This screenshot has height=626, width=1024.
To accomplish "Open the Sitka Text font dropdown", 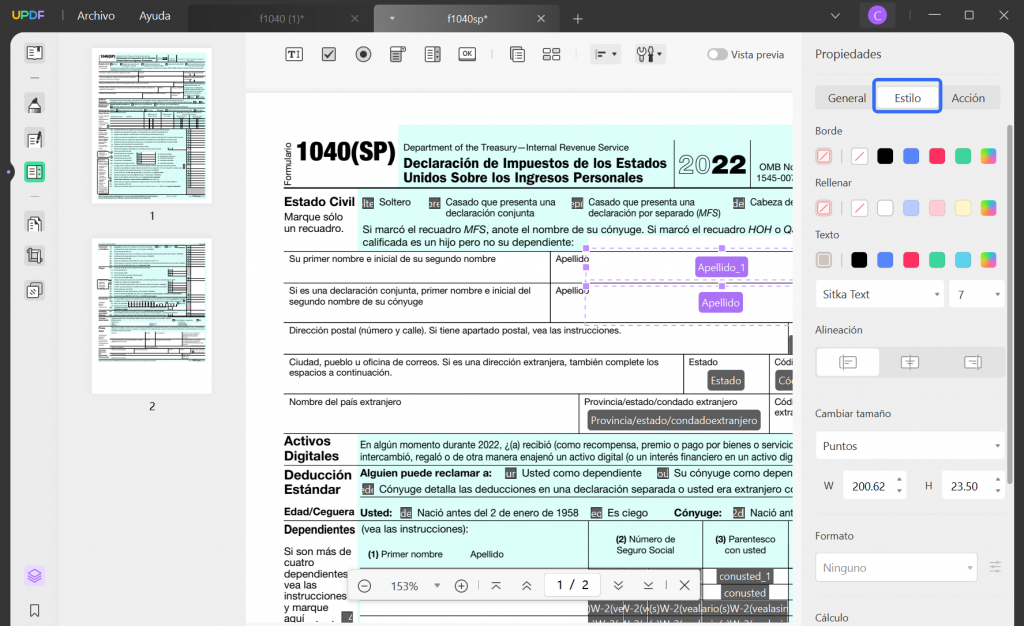I will 879,293.
